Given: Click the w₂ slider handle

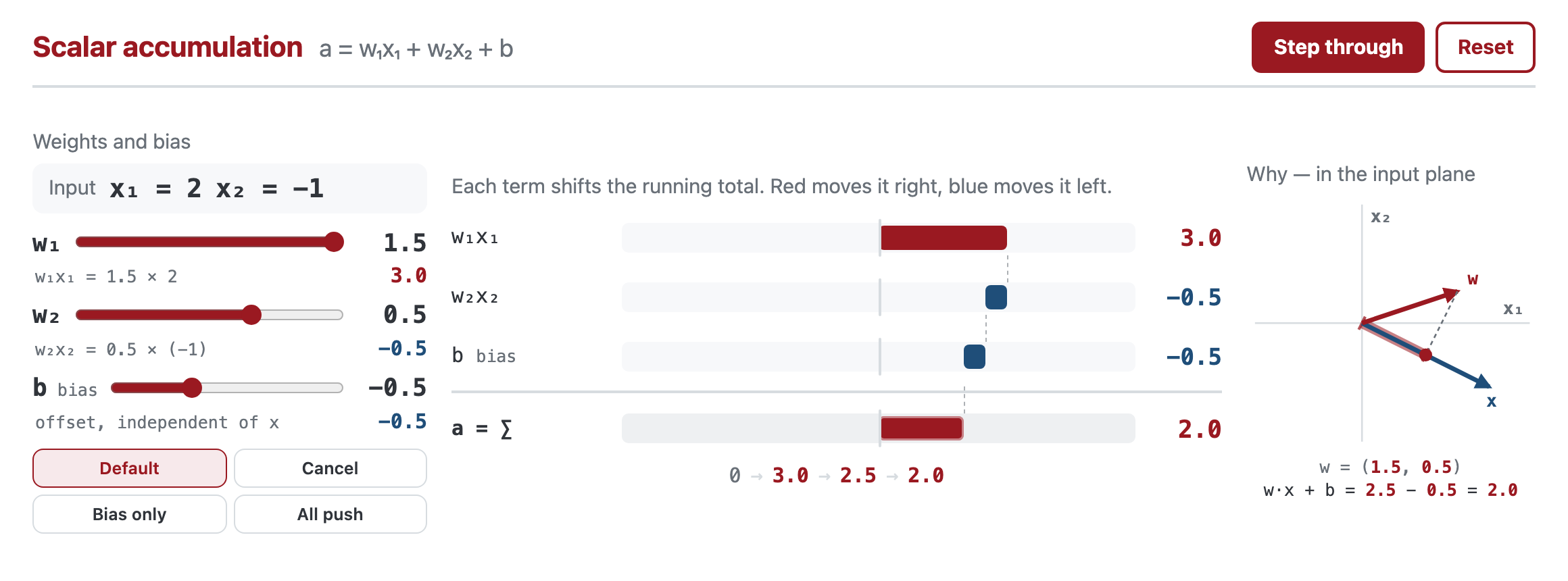Looking at the screenshot, I should [251, 315].
